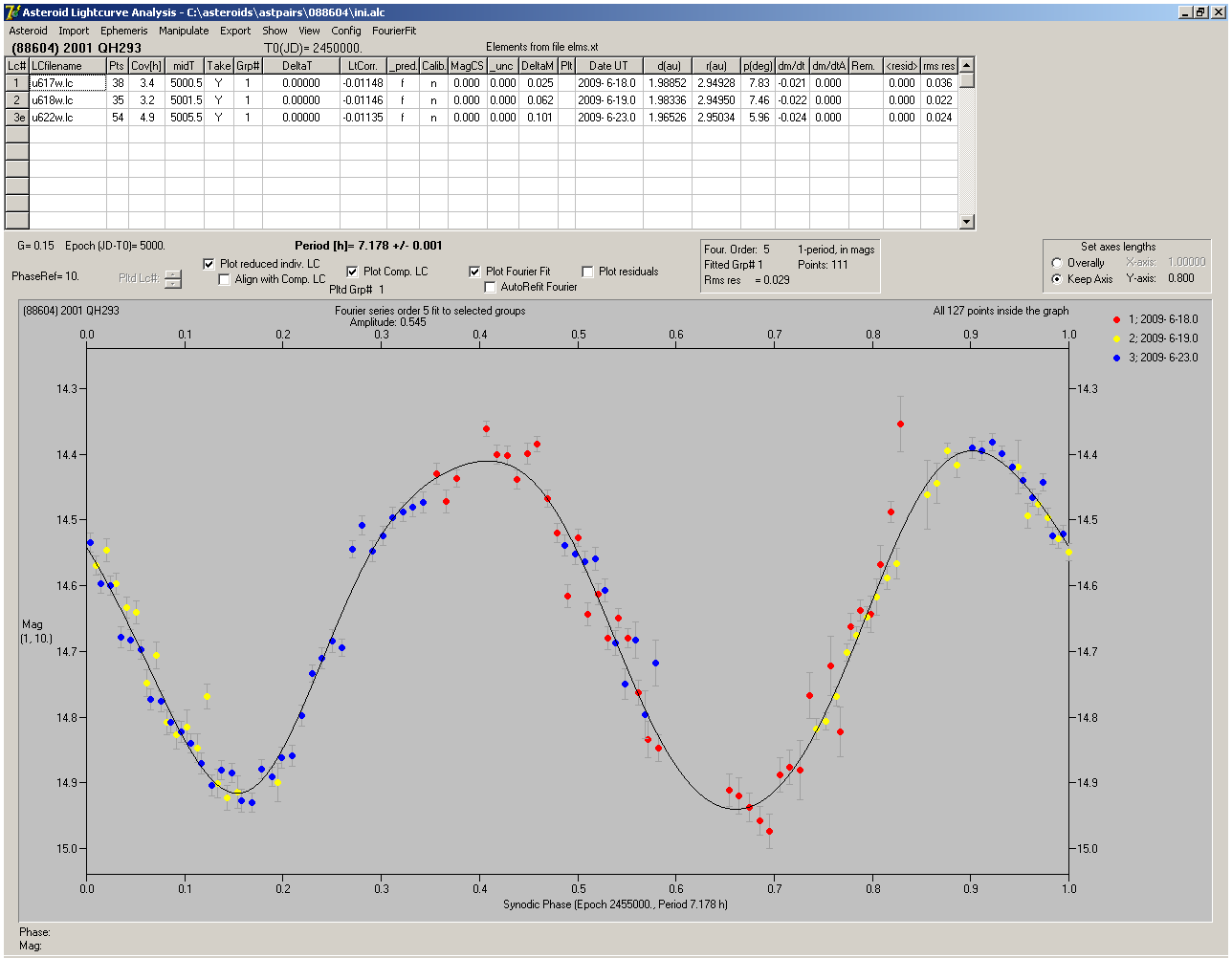Open the Show menu
This screenshot has width=1232, height=958.
tap(275, 31)
